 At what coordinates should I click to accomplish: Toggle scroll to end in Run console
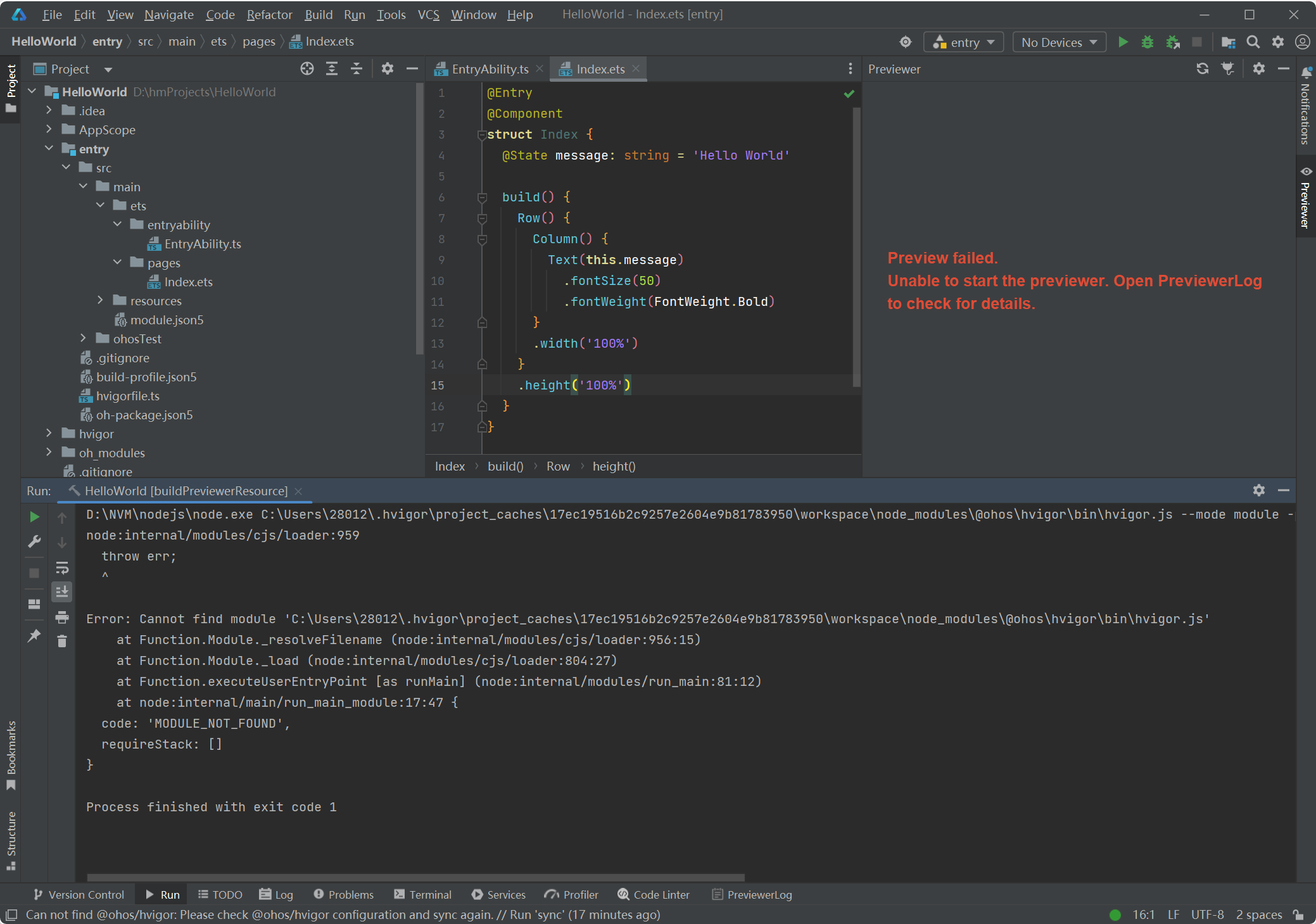[x=62, y=592]
